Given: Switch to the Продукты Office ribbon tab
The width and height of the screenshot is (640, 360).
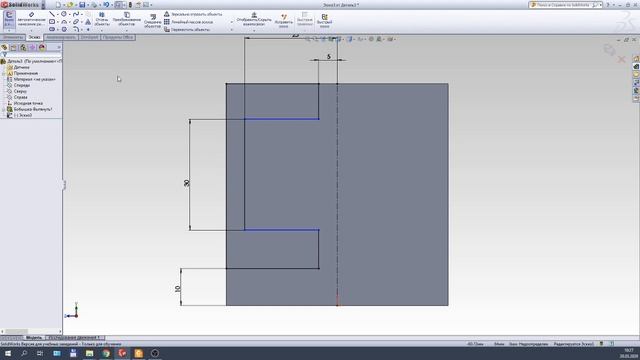Looking at the screenshot, I should coord(118,37).
